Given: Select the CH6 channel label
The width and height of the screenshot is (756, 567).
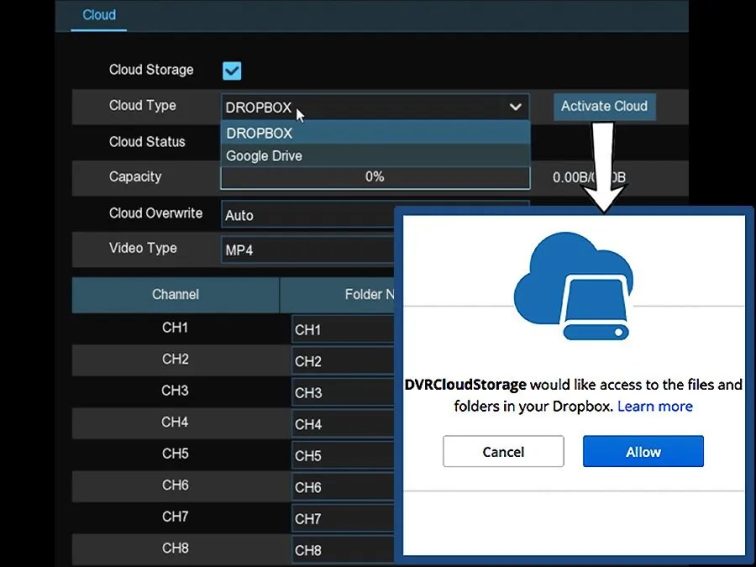Looking at the screenshot, I should tap(175, 485).
